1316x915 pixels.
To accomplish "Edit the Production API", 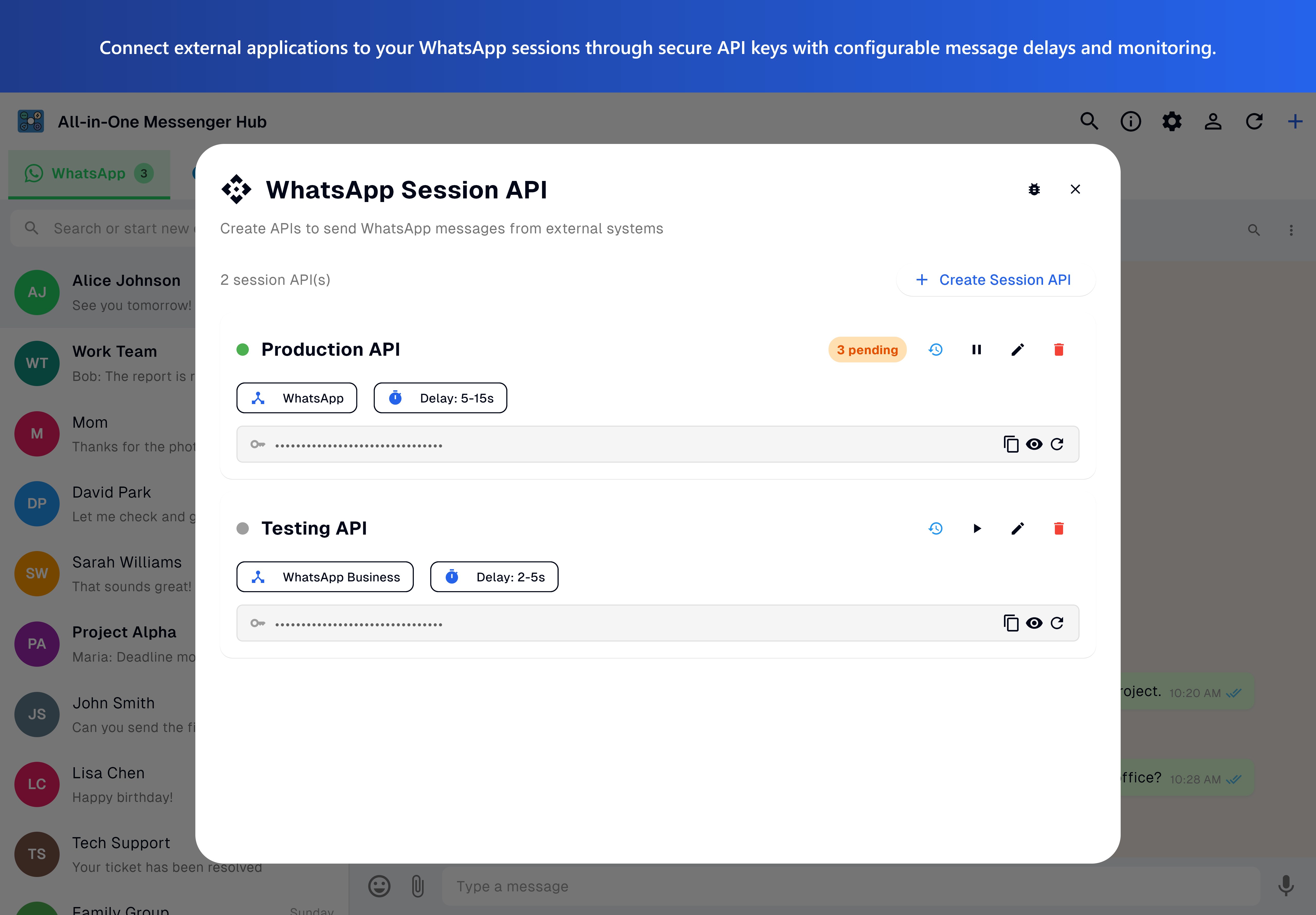I will click(x=1017, y=350).
